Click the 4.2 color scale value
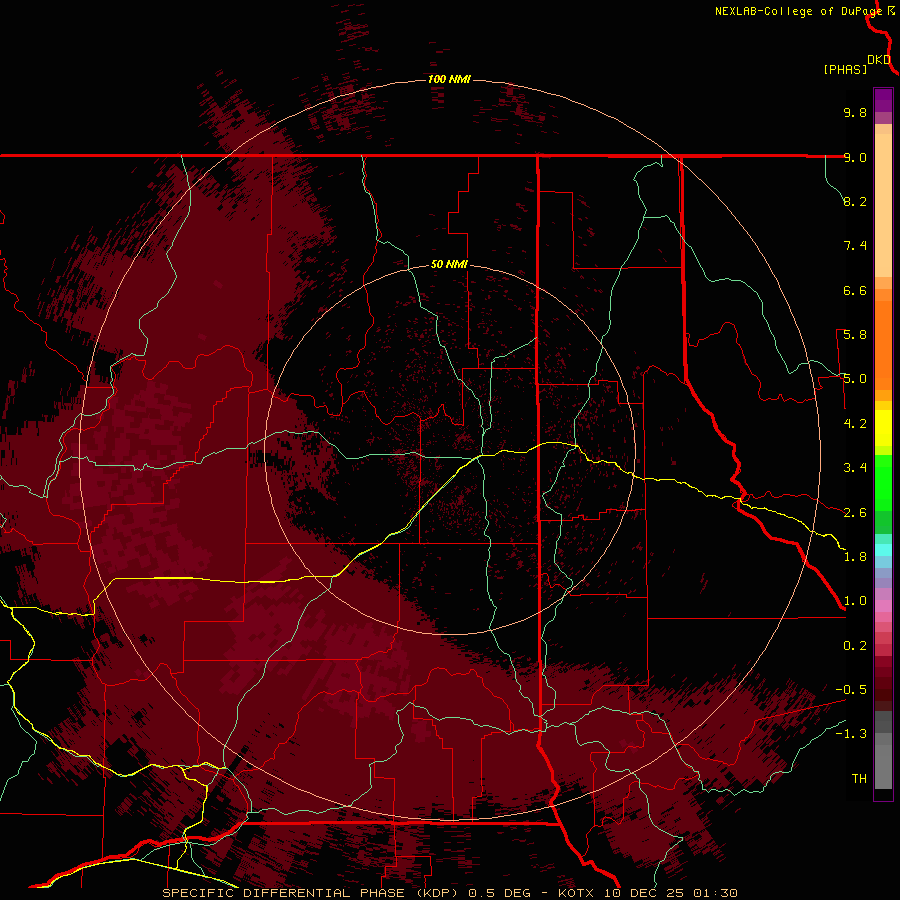This screenshot has width=900, height=900. point(855,424)
